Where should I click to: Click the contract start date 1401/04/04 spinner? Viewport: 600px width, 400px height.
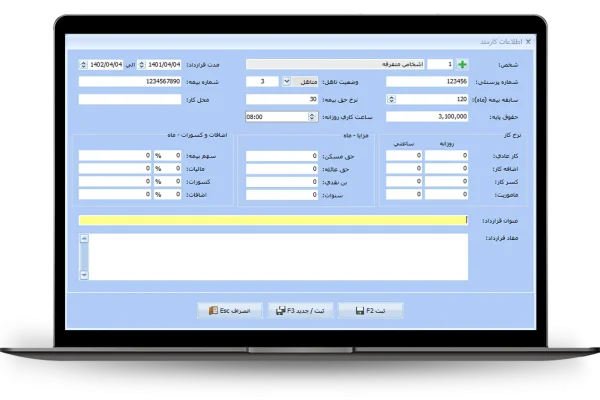141,64
